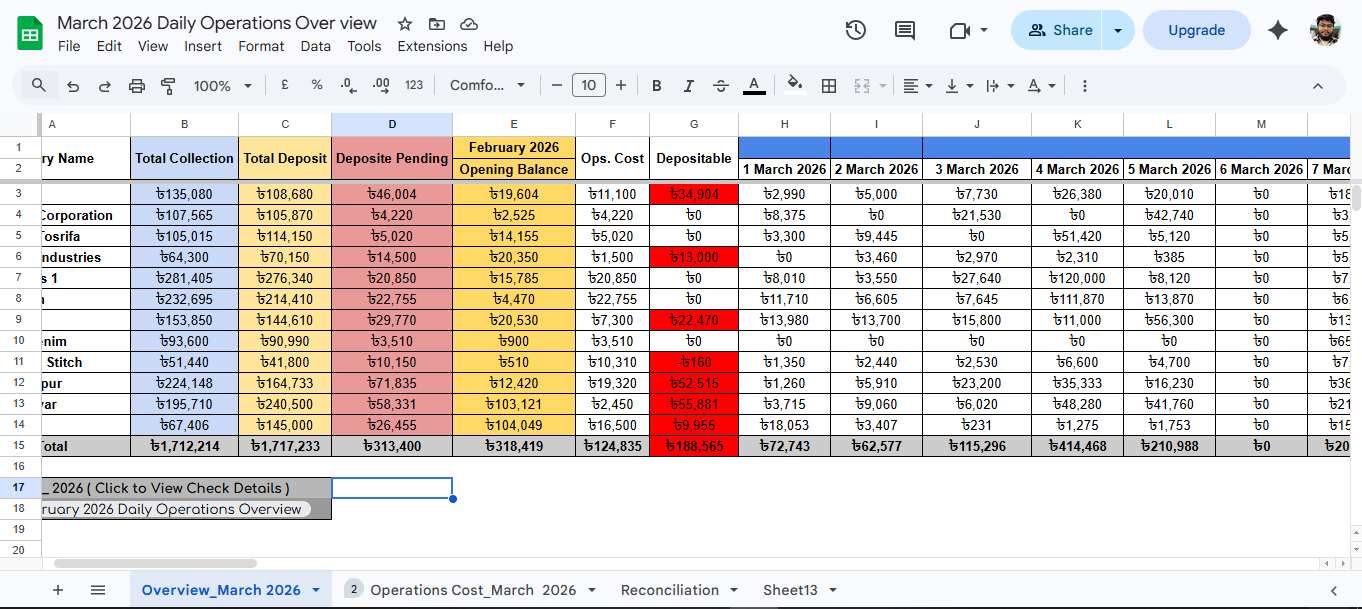Screen dimensions: 1362x609
Task: Open the Gemini sparkle assistant
Action: pyautogui.click(x=1278, y=30)
